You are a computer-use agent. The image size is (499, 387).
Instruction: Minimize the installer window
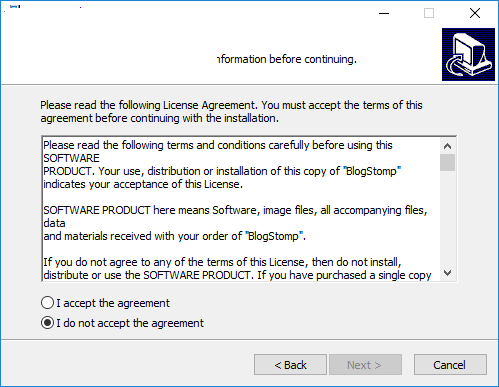coord(384,13)
